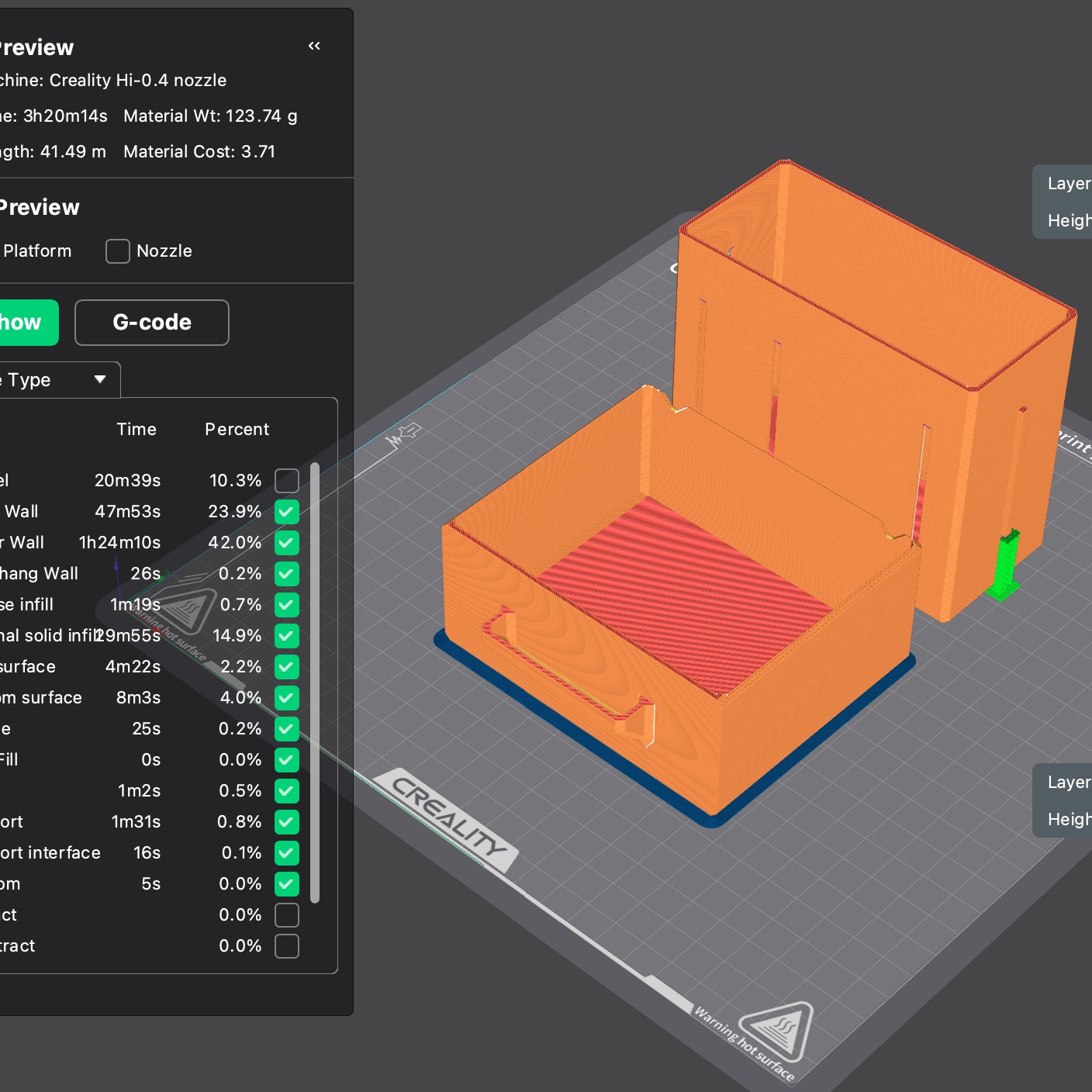Screen dimensions: 1092x1092
Task: Select the green support structure in viewport
Action: [1006, 566]
